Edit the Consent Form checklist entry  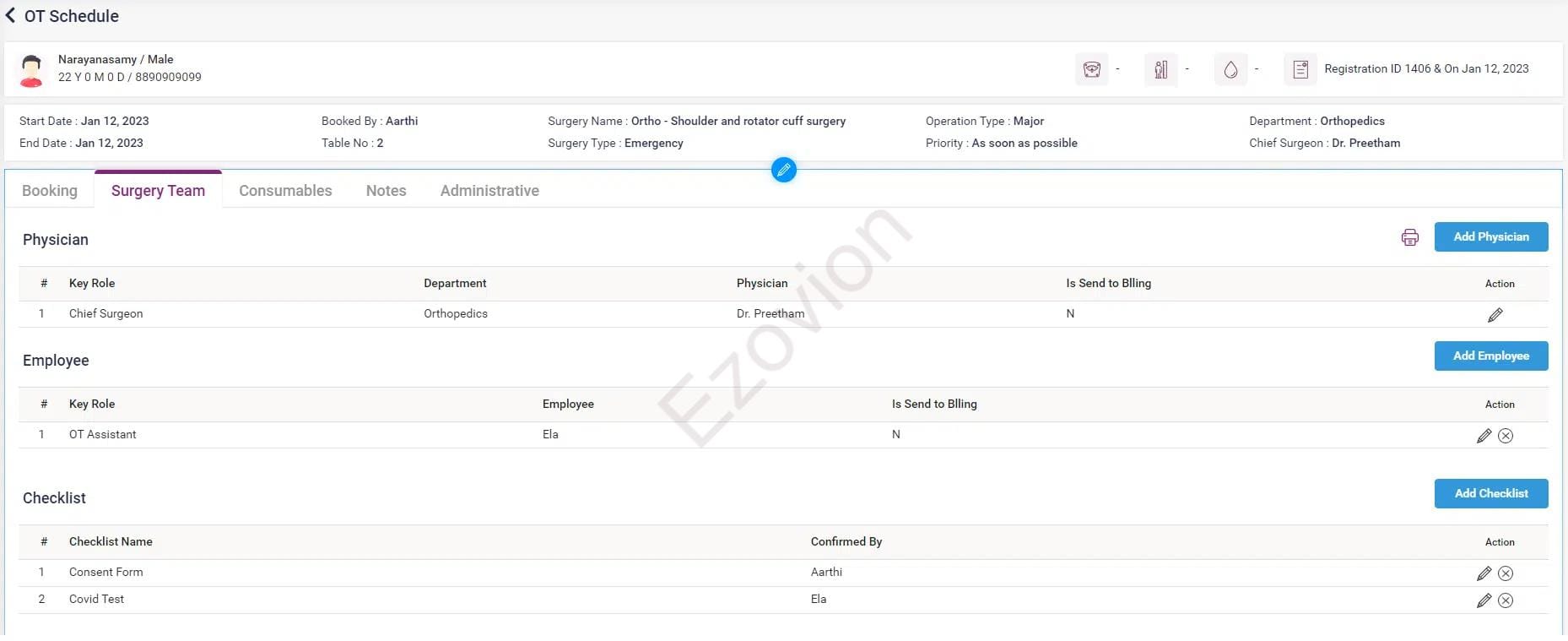tap(1484, 573)
